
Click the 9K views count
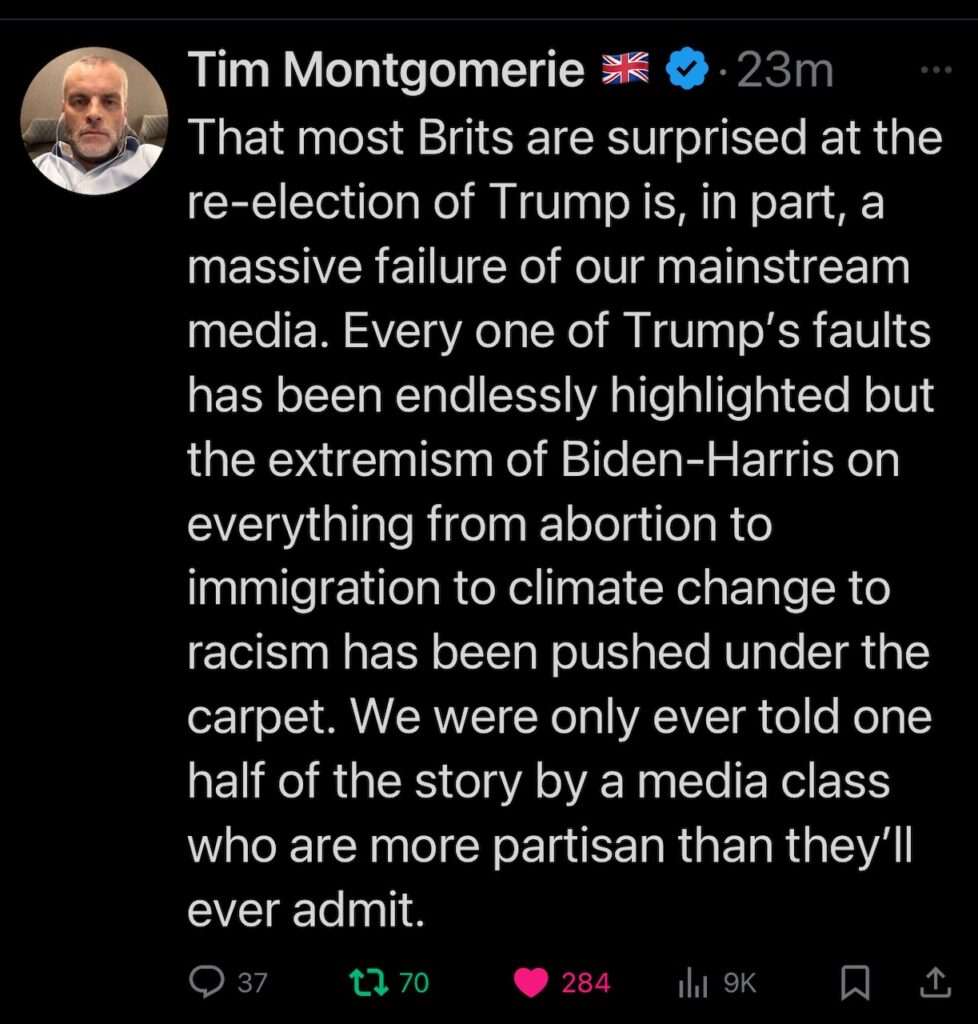tap(740, 983)
